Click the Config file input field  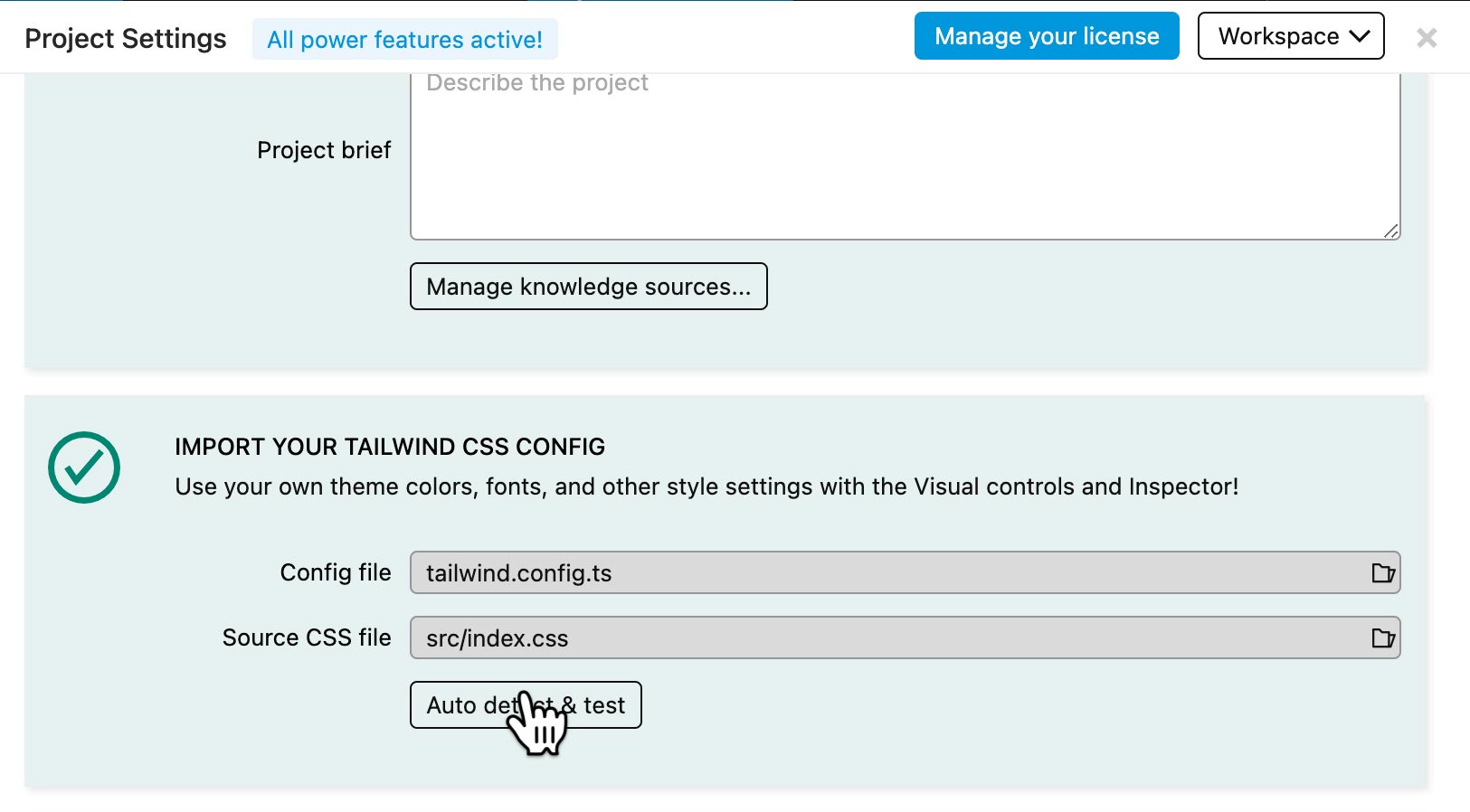906,572
